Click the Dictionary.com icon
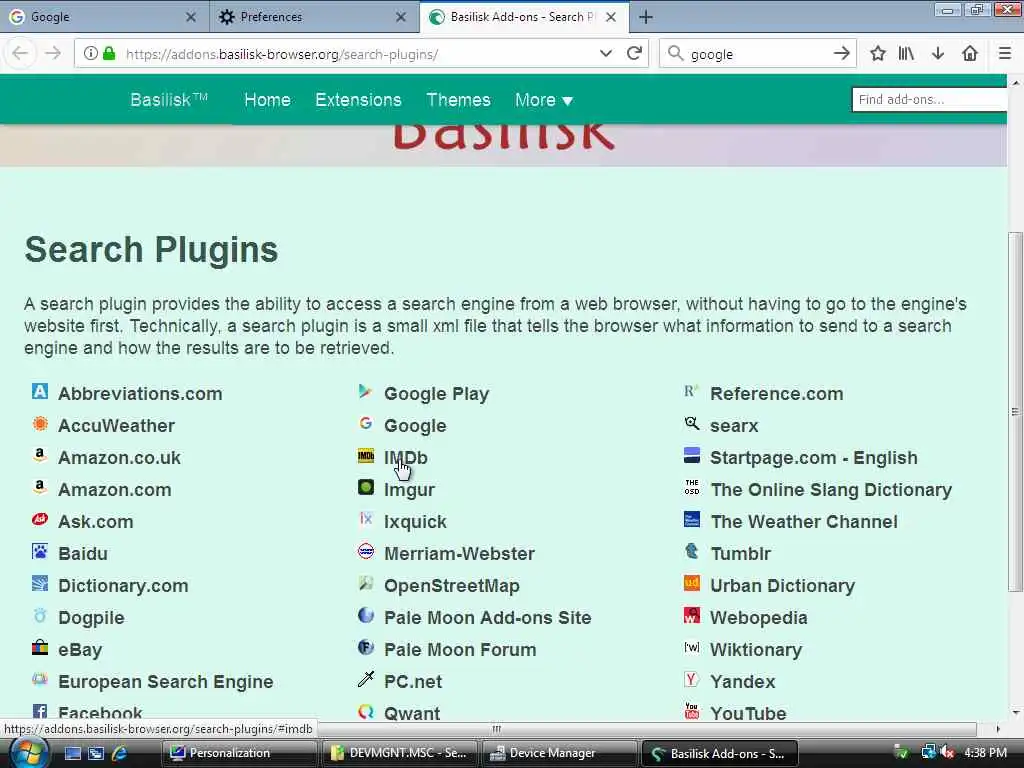 click(x=40, y=583)
